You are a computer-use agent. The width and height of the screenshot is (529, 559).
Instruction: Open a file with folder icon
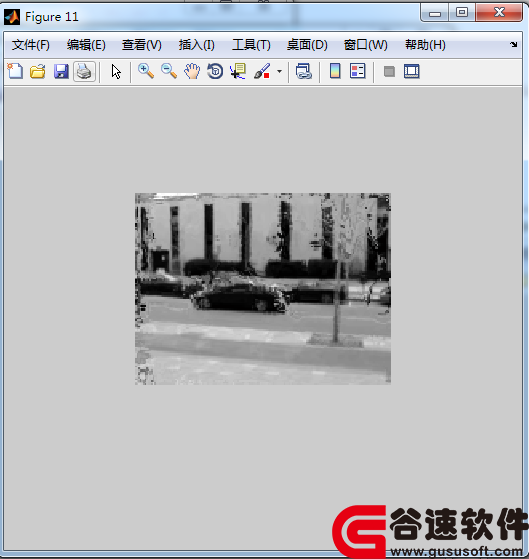point(37,72)
